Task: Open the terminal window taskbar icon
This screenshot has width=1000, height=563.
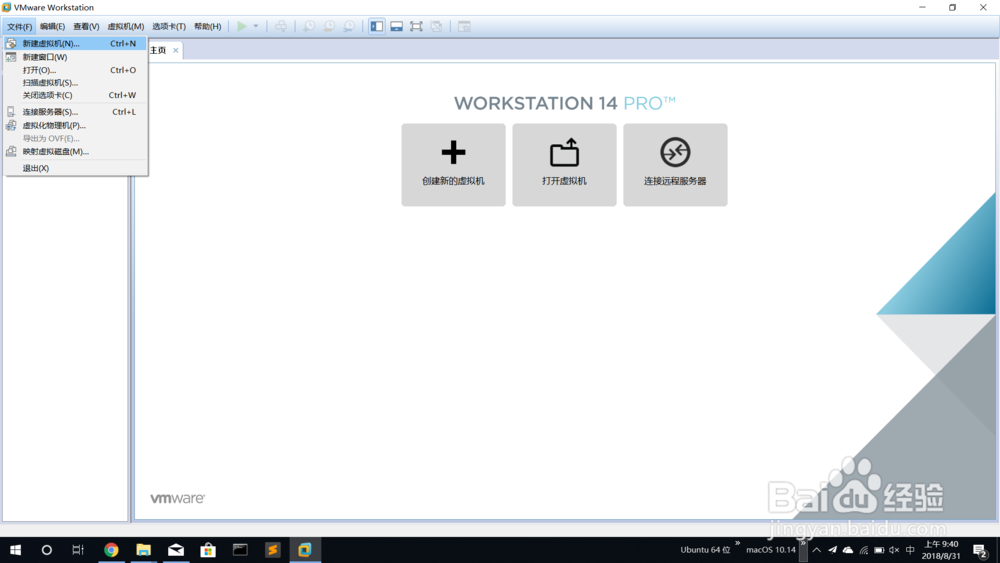Action: click(x=240, y=550)
